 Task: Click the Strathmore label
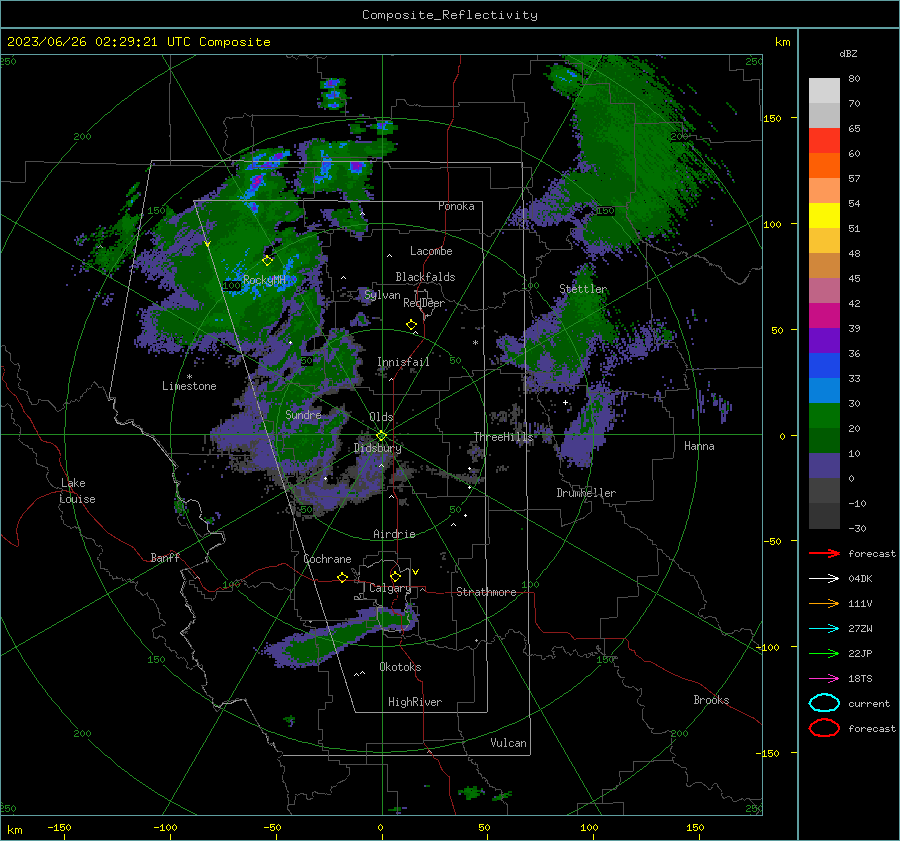point(486,592)
